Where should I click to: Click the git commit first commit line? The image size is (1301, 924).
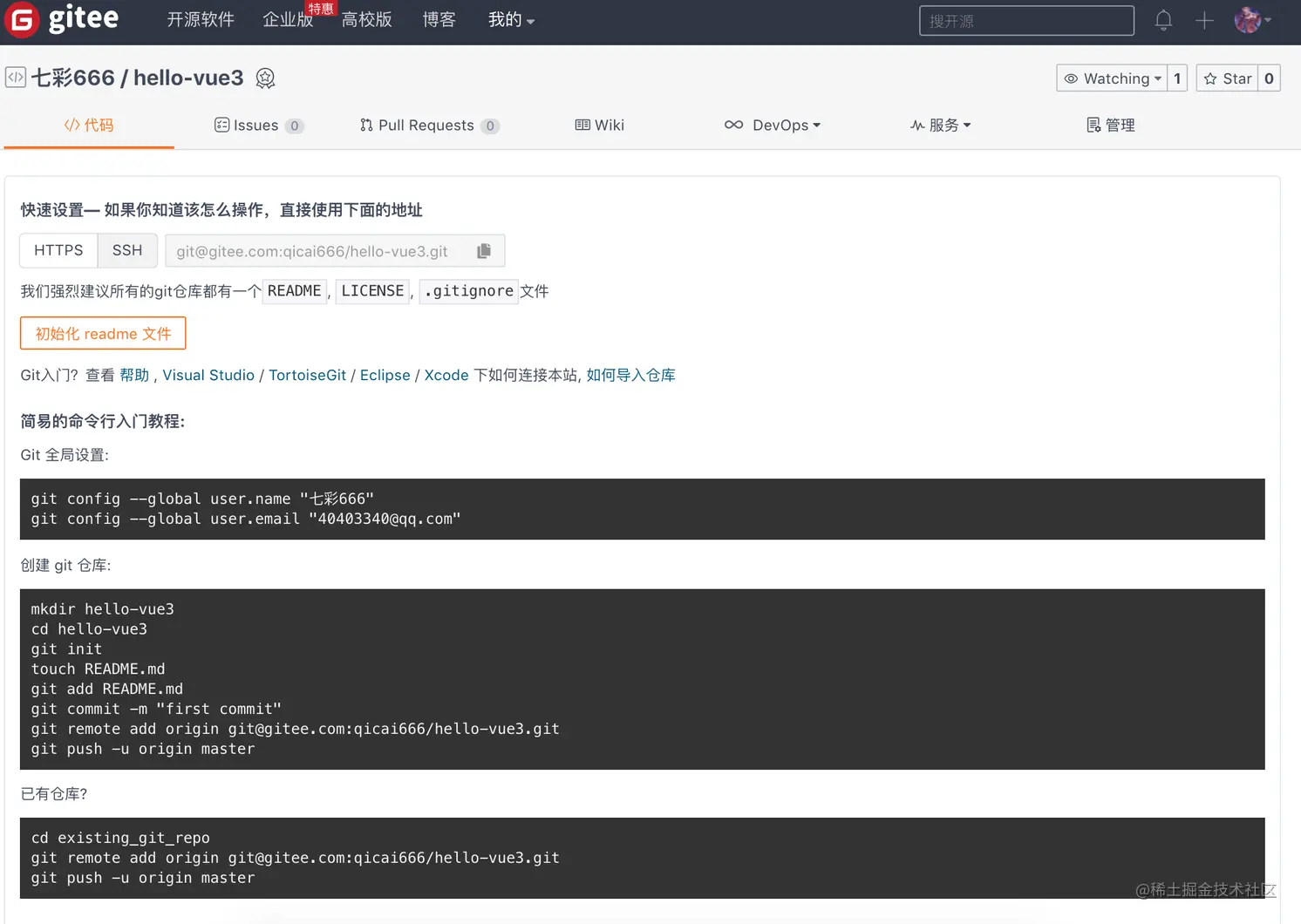[156, 709]
